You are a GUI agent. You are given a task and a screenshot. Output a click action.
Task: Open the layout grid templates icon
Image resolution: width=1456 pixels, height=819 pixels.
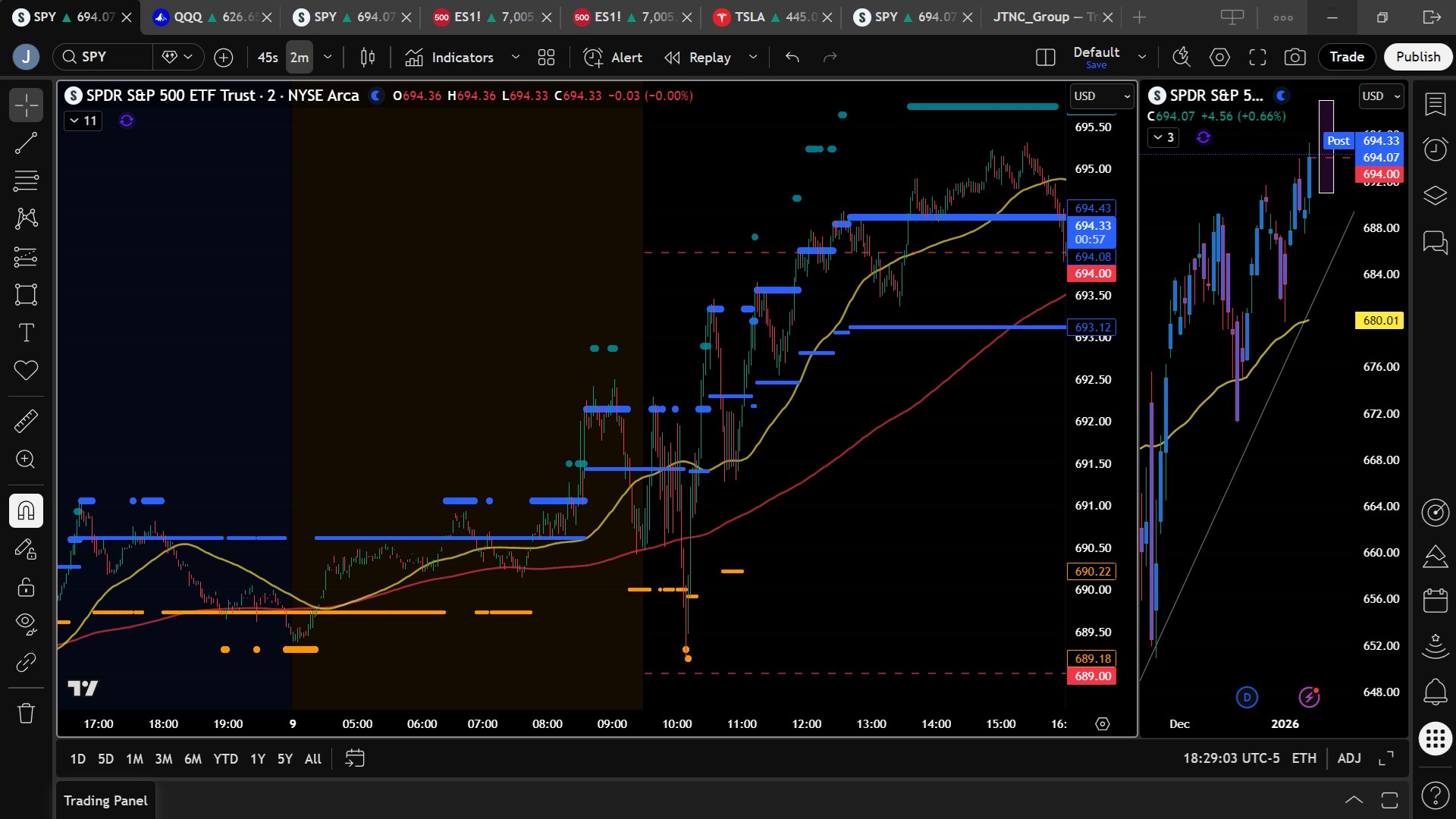[546, 57]
